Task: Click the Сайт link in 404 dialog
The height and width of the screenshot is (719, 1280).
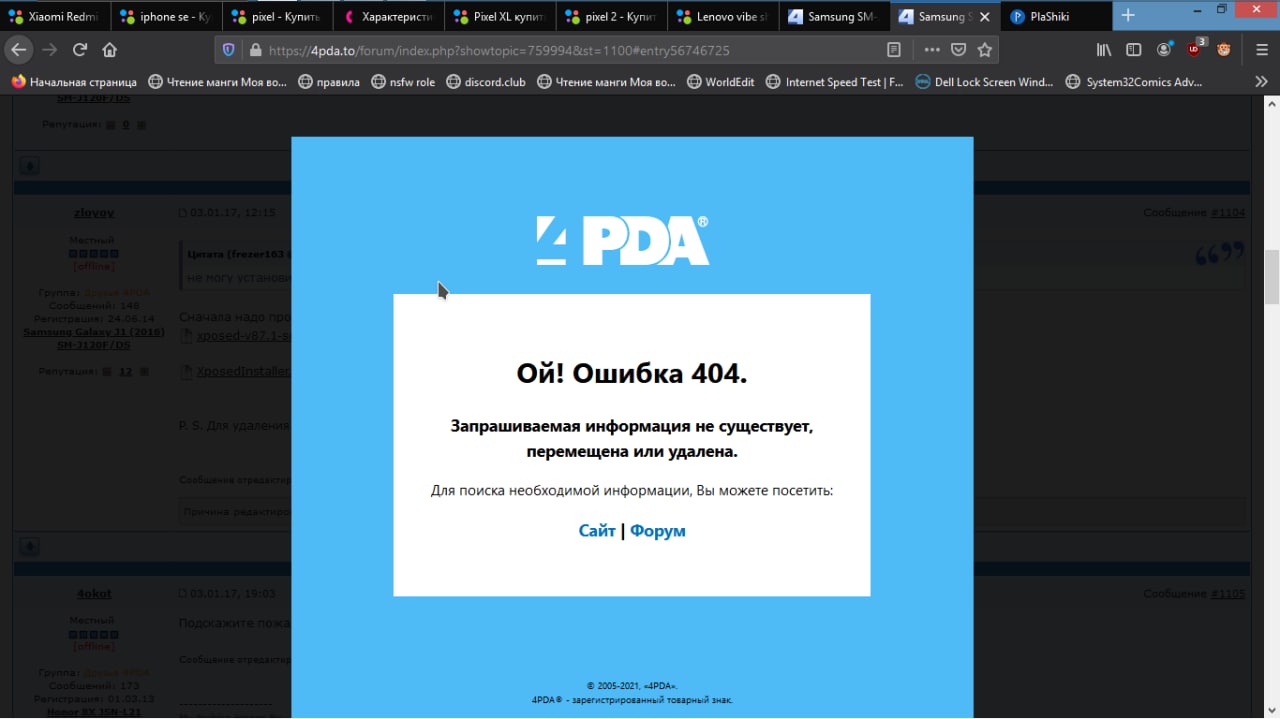Action: tap(597, 531)
